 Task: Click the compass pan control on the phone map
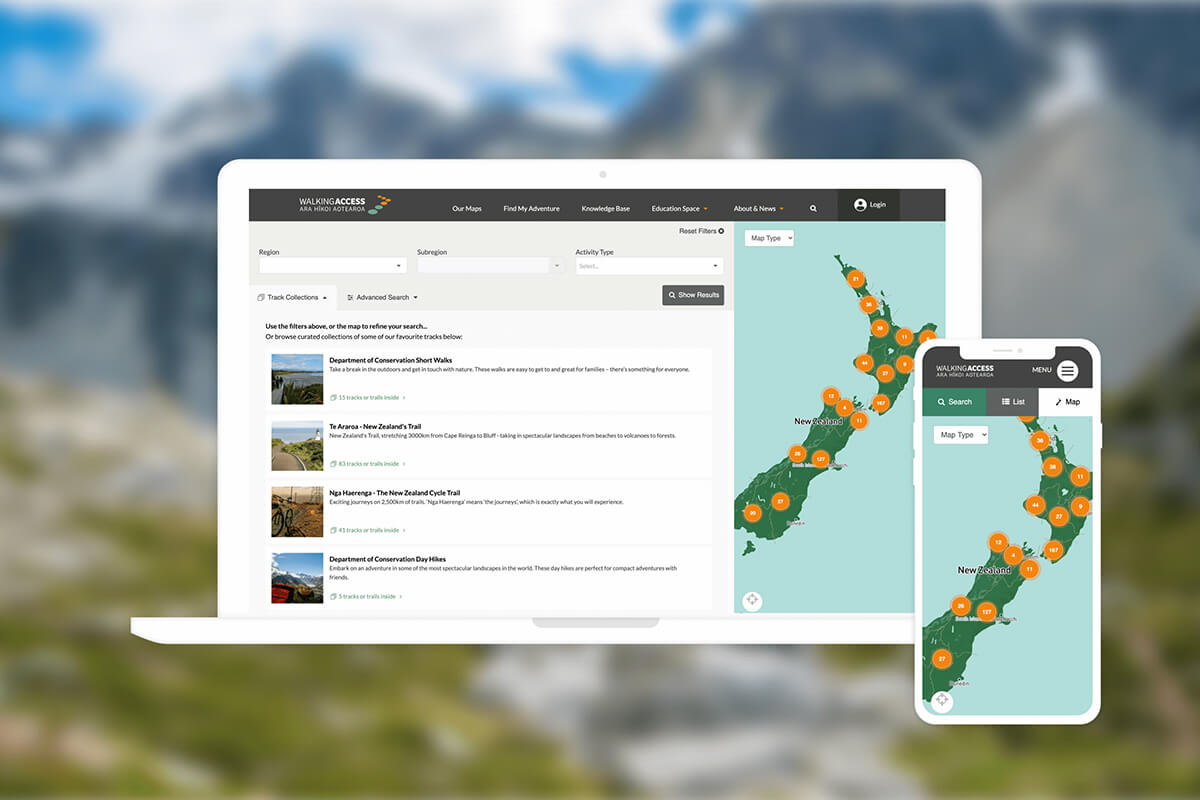point(941,701)
